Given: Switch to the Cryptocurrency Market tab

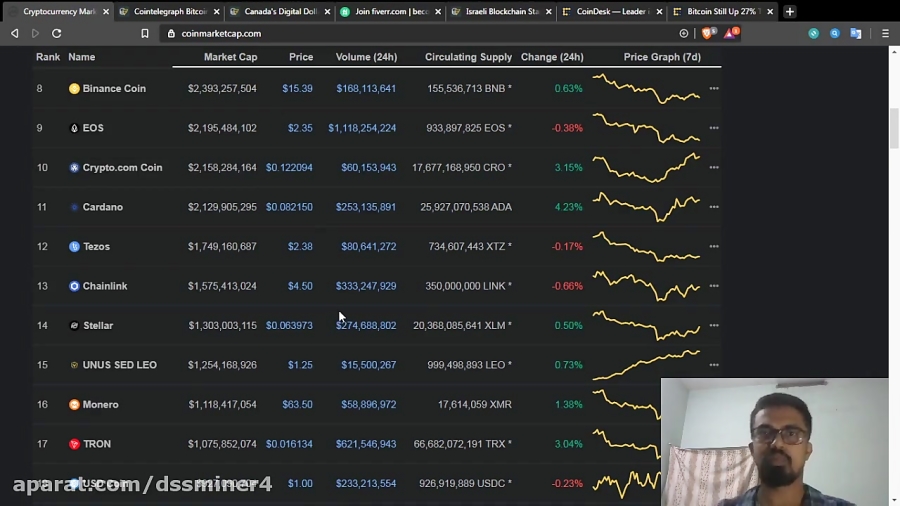Looking at the screenshot, I should (x=59, y=11).
